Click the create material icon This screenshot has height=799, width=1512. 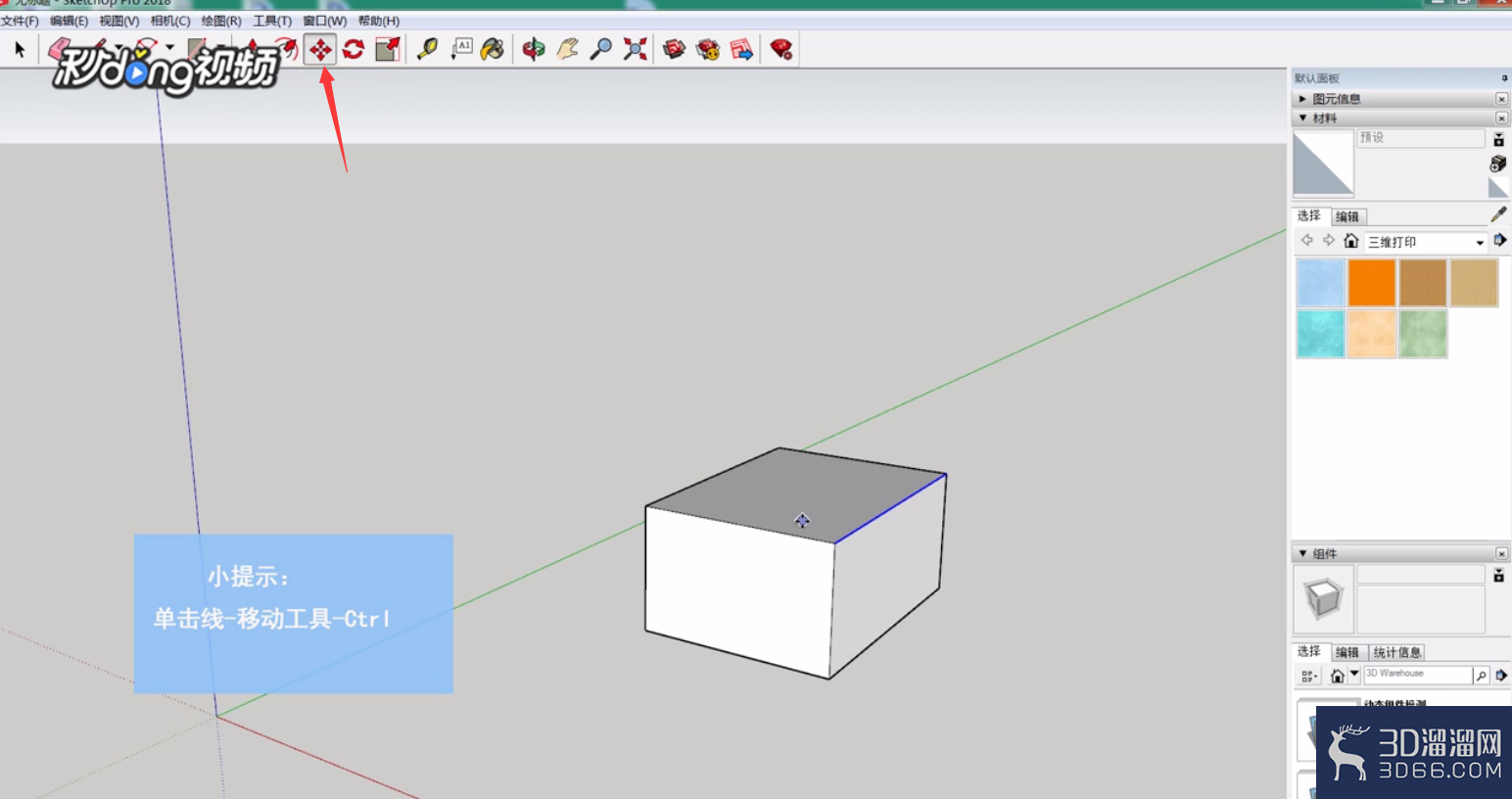tap(1498, 164)
